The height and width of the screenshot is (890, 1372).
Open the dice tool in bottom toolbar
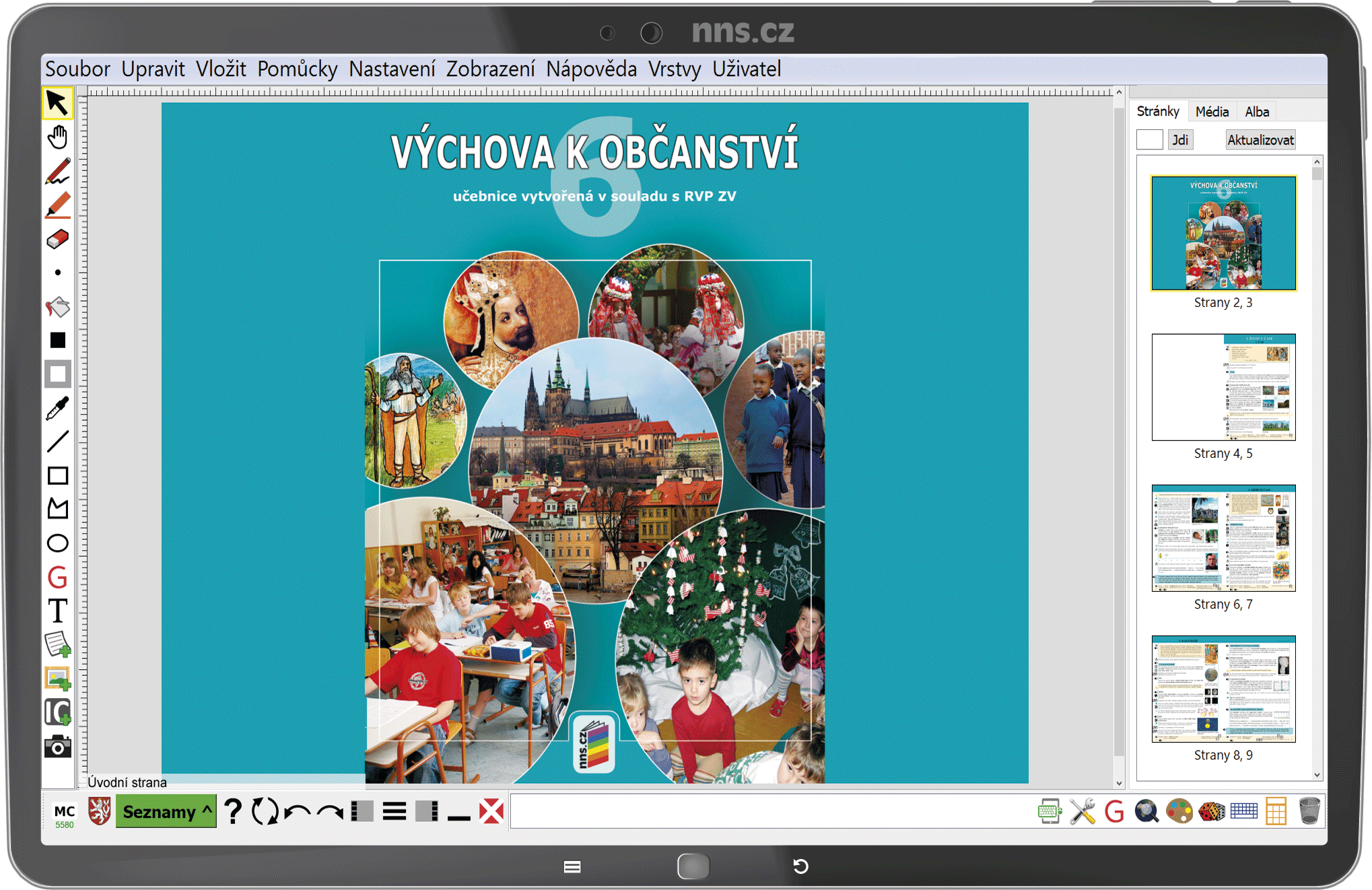click(1211, 811)
